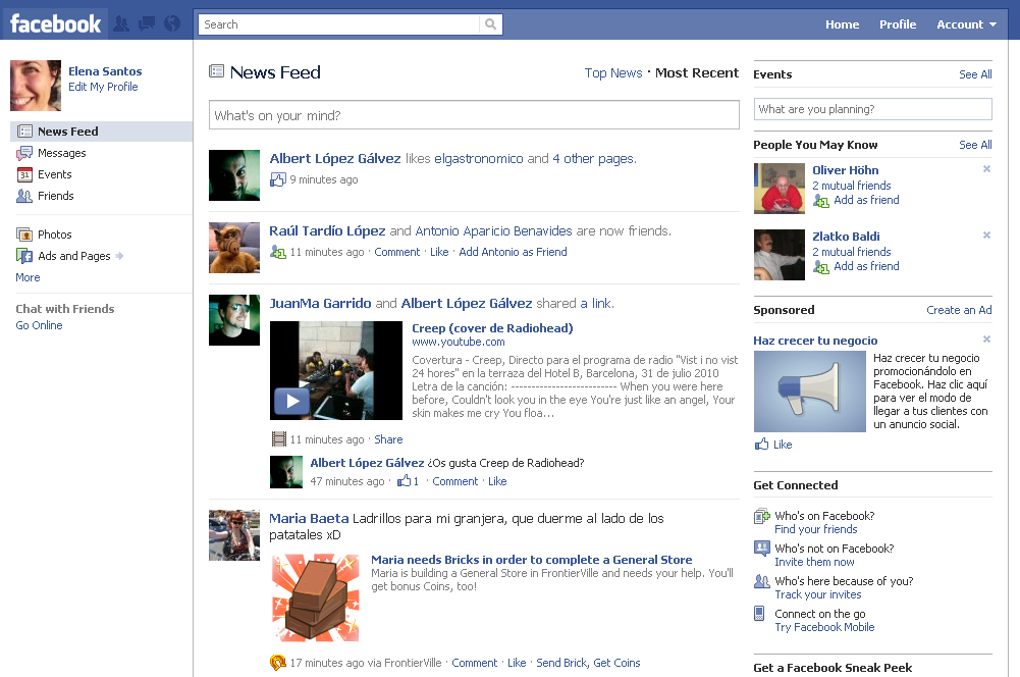Image resolution: width=1020 pixels, height=677 pixels.
Task: Play the Creep video thumbnail
Action: 336,371
